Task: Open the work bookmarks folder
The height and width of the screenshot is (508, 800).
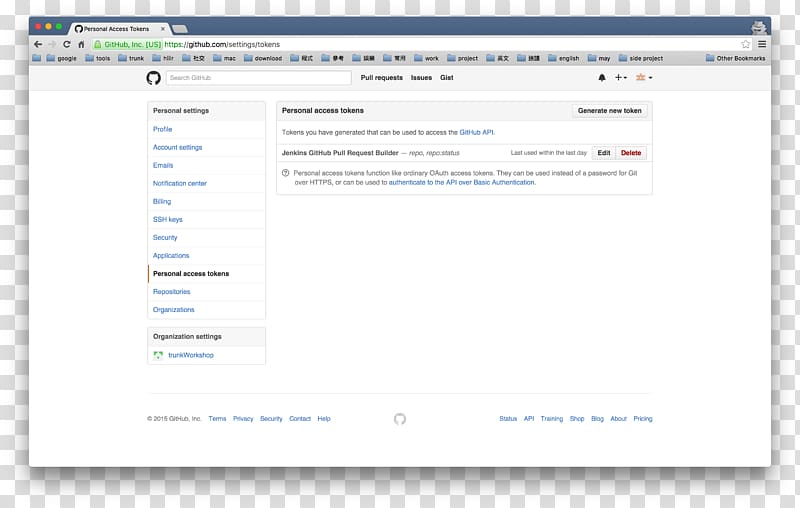Action: [x=427, y=58]
